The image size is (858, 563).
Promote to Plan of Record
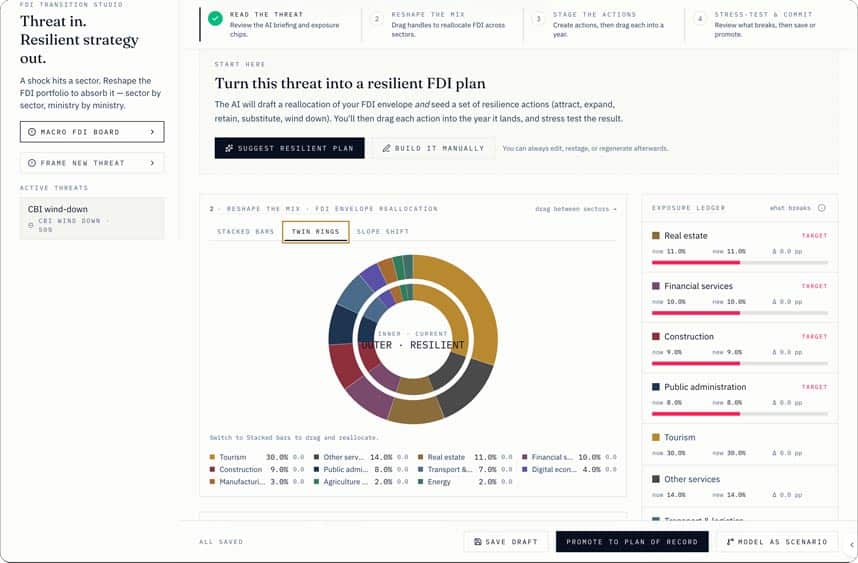pyautogui.click(x=632, y=542)
